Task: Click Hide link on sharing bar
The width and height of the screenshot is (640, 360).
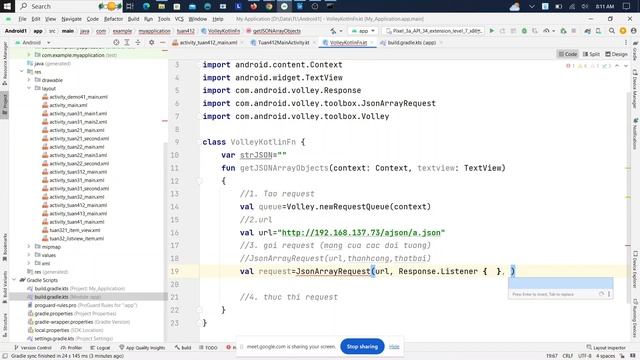Action: click(x=394, y=347)
